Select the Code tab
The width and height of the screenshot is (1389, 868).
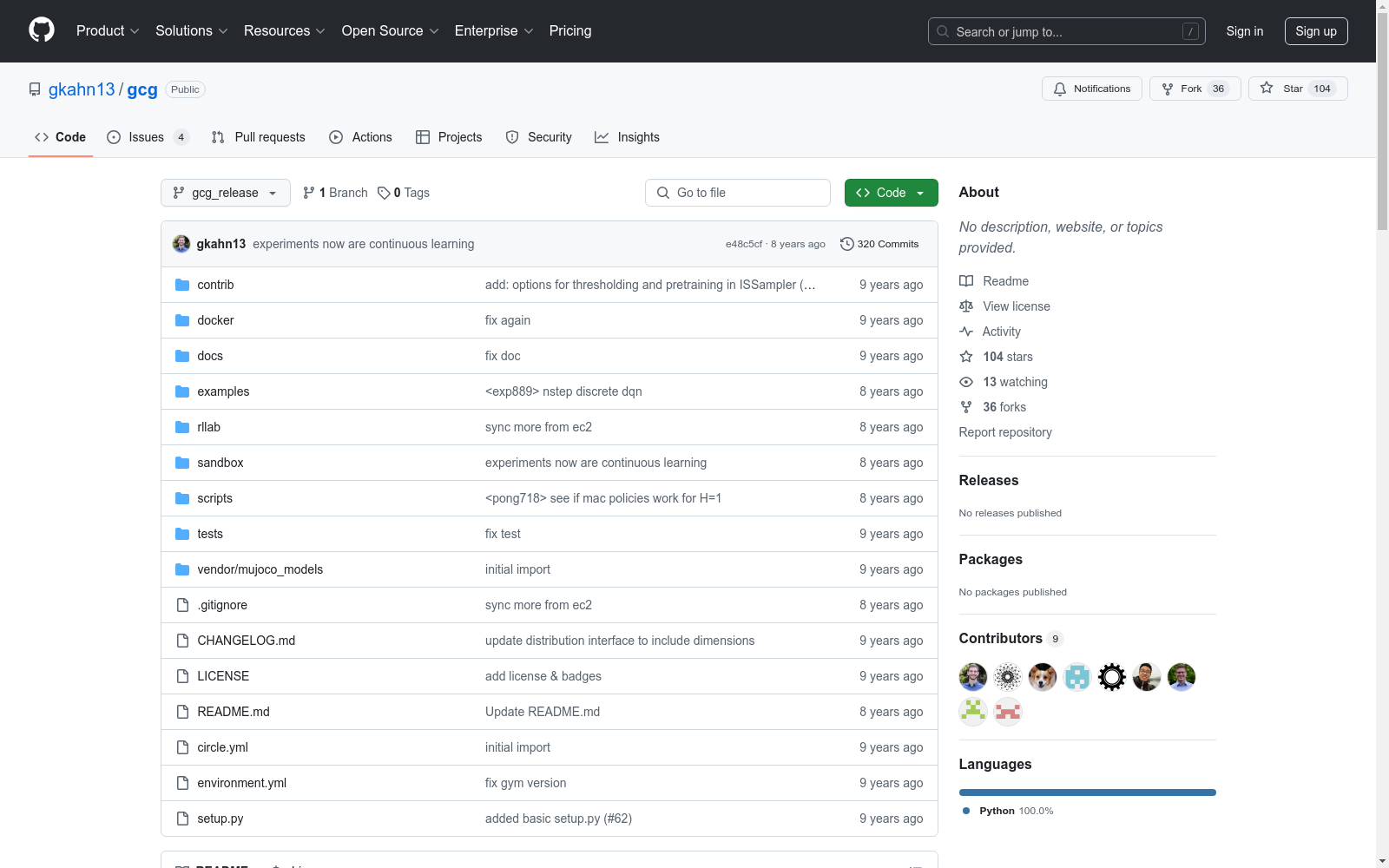coord(61,137)
